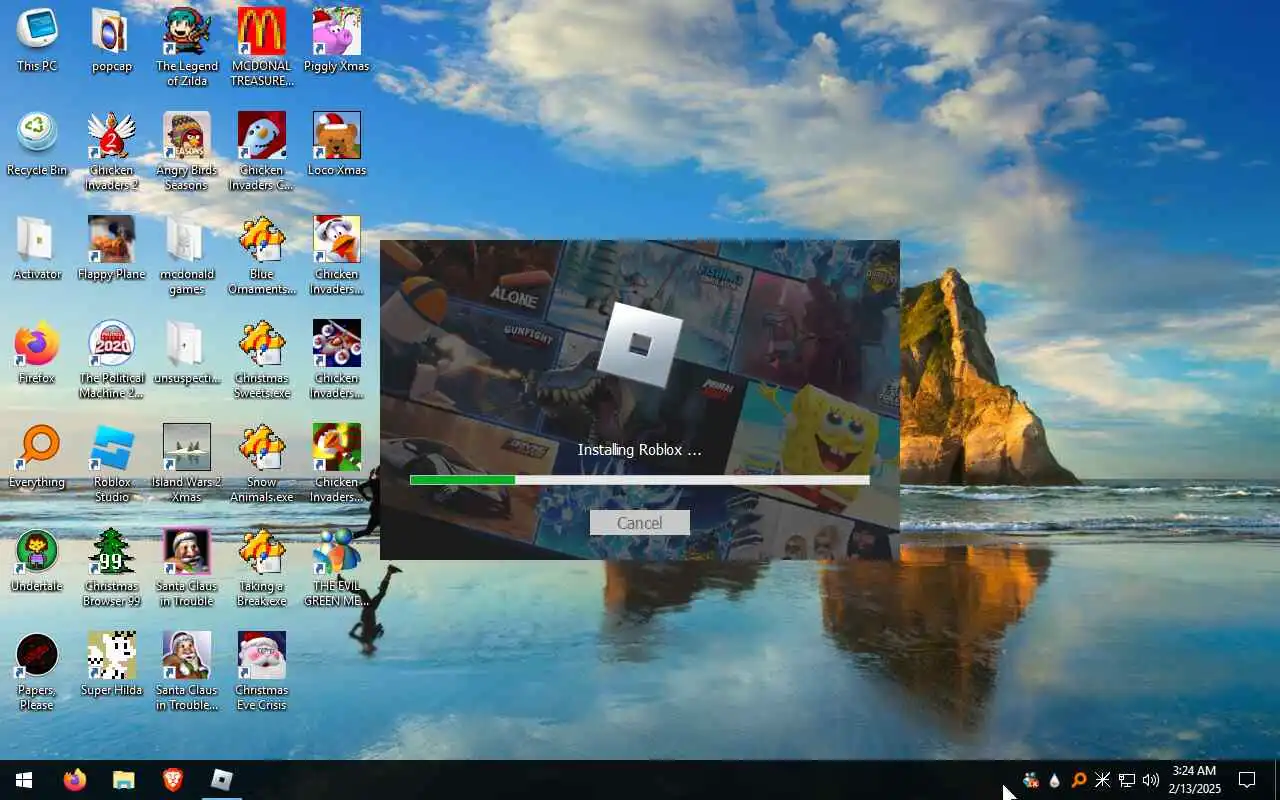
Task: Click the snowflake tray icon
Action: [1102, 780]
